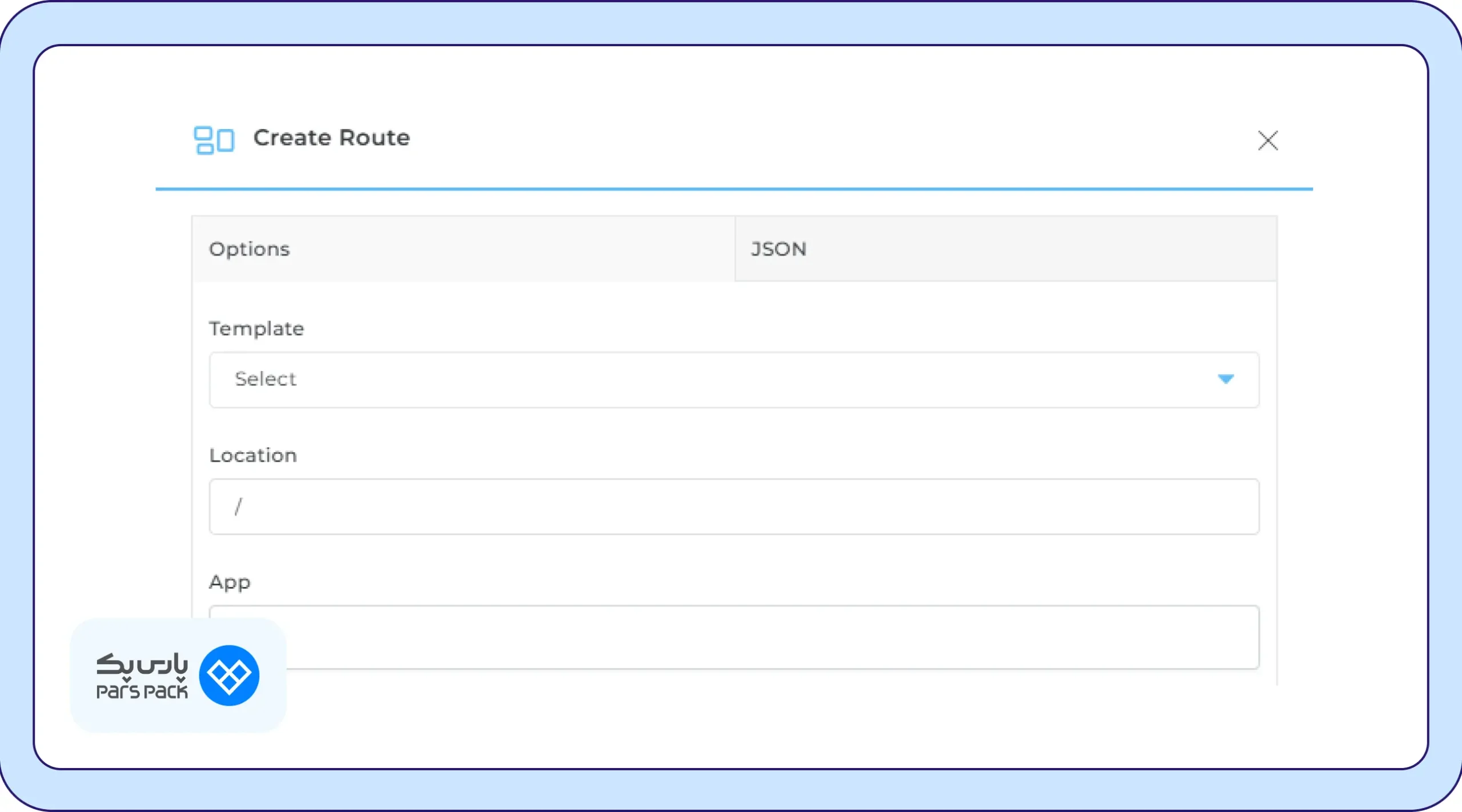Click into the App input field
The width and height of the screenshot is (1462, 812).
pyautogui.click(x=771, y=637)
